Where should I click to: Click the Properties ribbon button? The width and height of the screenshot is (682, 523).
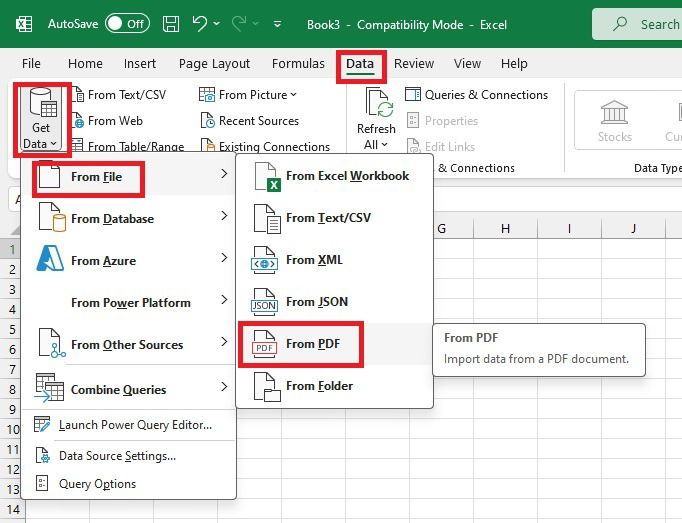click(x=442, y=121)
